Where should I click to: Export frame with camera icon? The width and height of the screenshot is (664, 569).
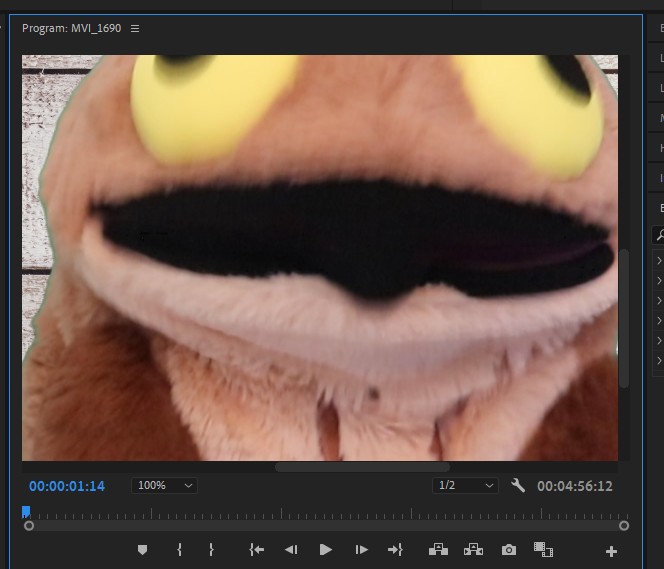(509, 550)
